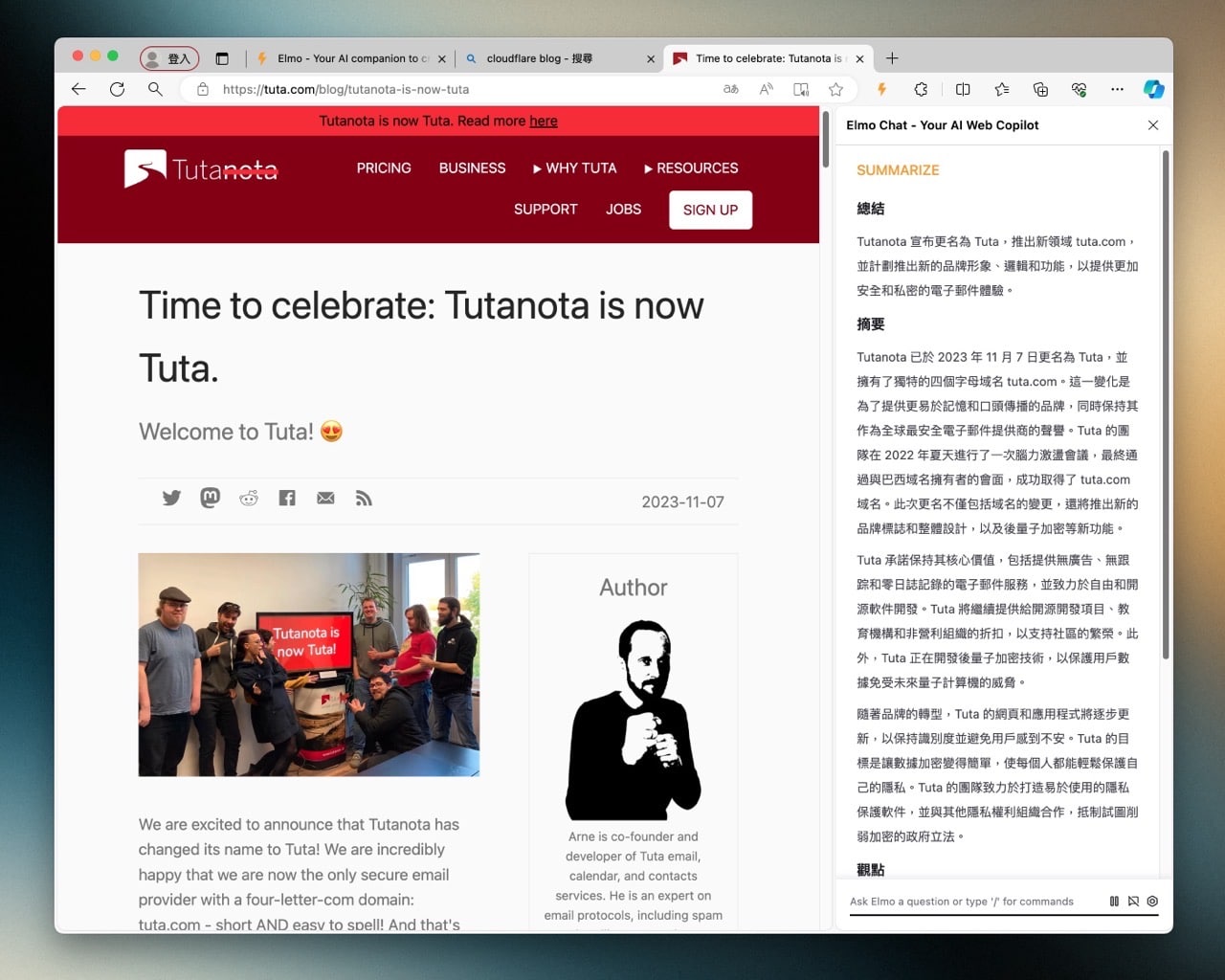Open the BUSINESS menu item
The width and height of the screenshot is (1225, 980).
[x=472, y=167]
